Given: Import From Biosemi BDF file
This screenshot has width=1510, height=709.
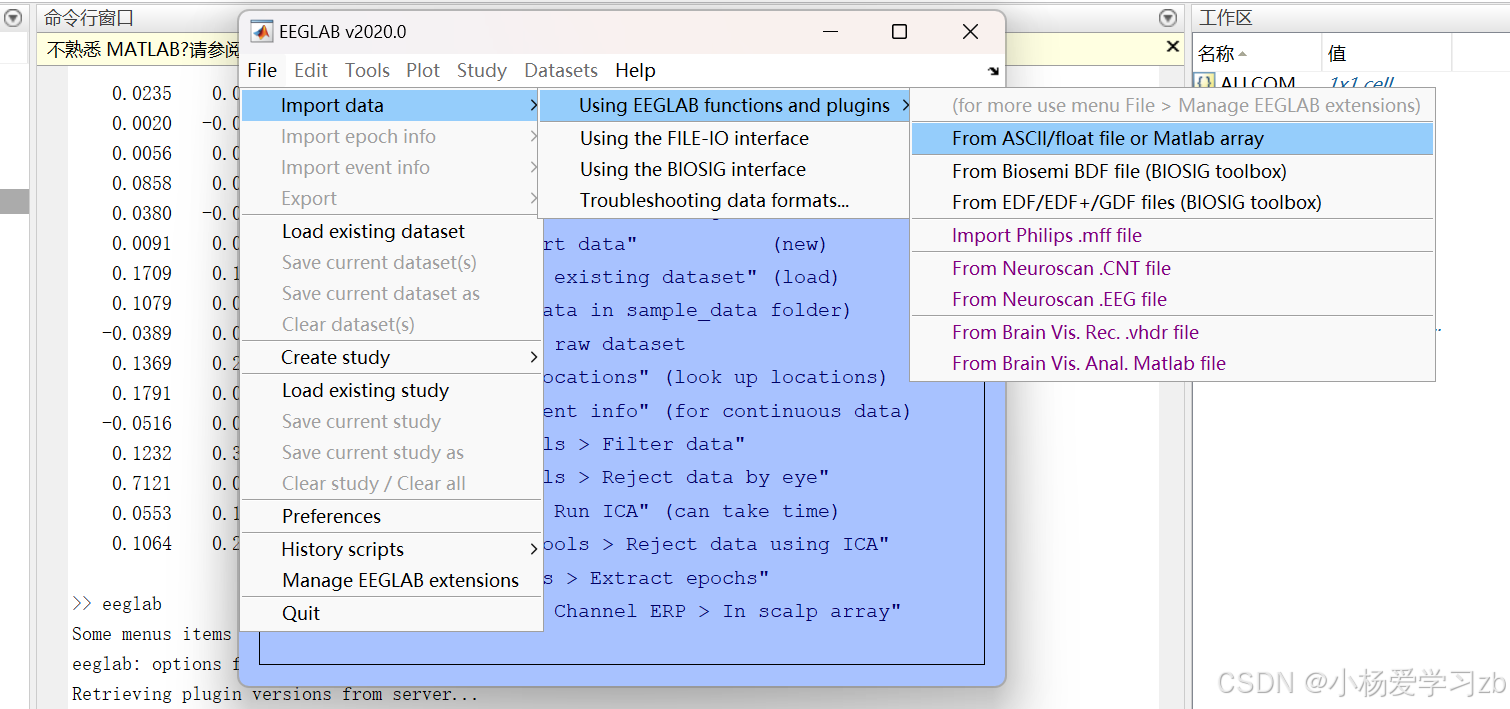Looking at the screenshot, I should coord(1172,171).
